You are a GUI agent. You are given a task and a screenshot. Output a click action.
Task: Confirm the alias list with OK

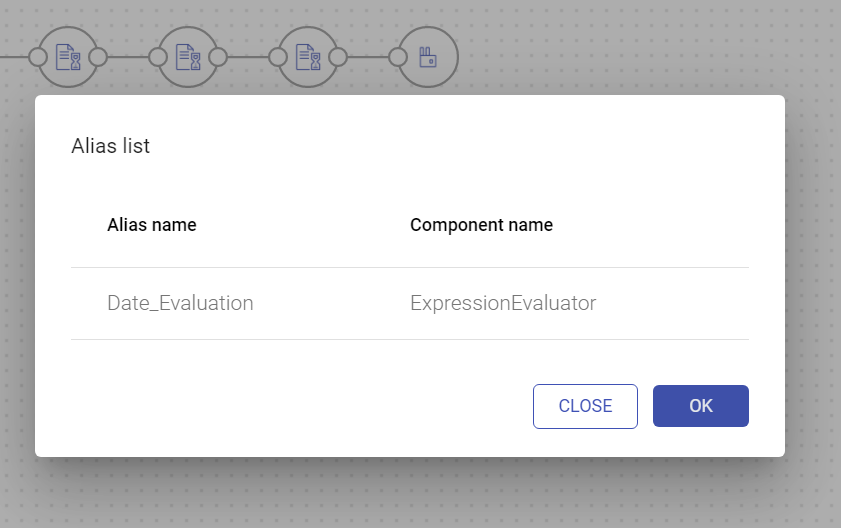[700, 406]
